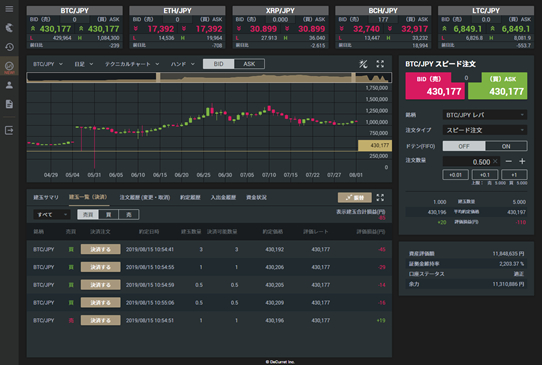Open the 日足 timeframe dropdown
542x365 pixels.
84,64
